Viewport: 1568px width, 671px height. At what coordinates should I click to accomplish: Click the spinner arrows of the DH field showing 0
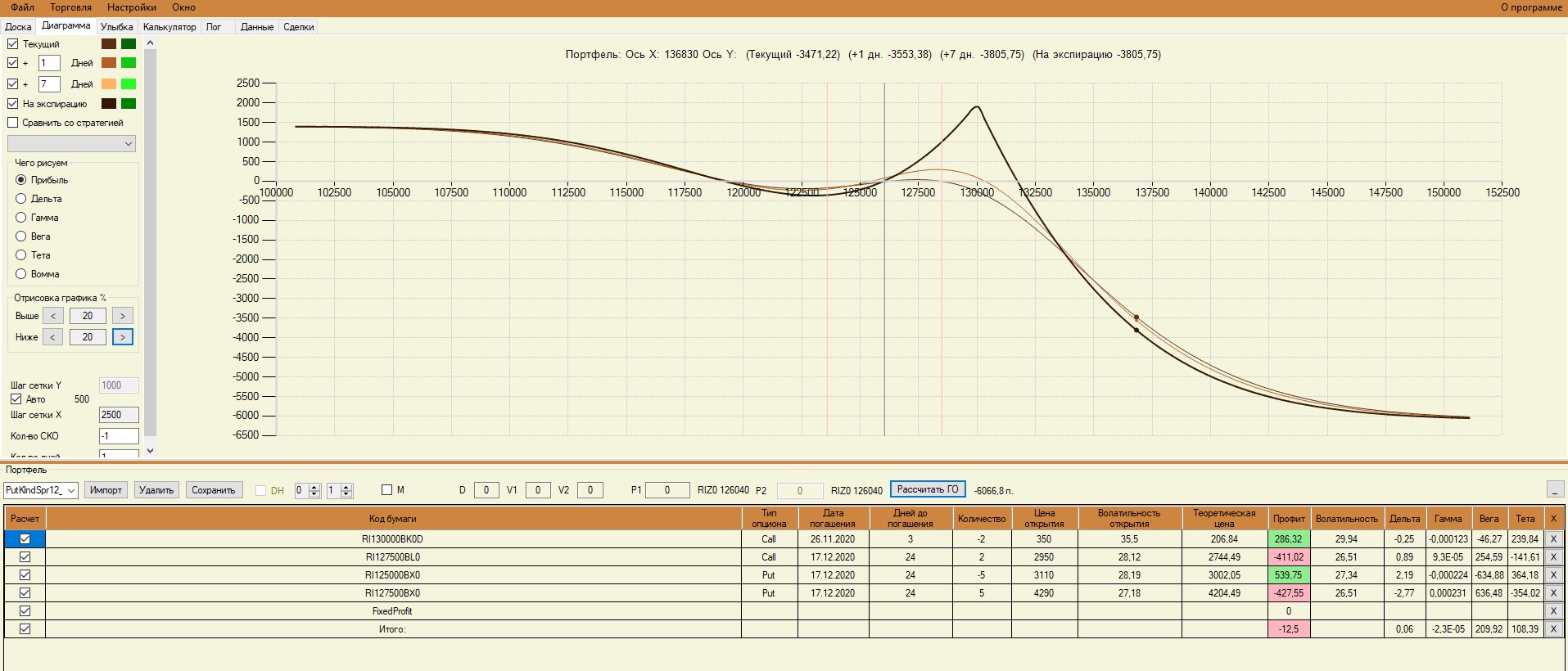(314, 490)
